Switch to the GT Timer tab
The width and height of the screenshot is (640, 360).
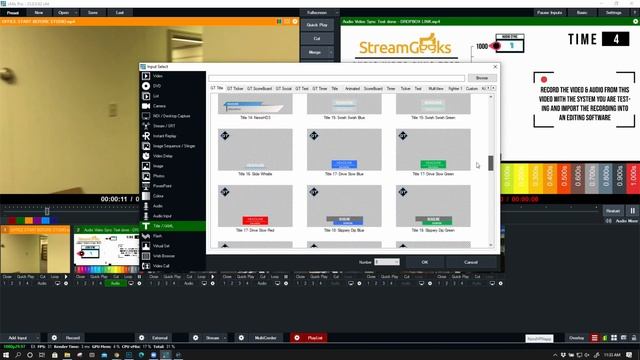click(x=320, y=88)
